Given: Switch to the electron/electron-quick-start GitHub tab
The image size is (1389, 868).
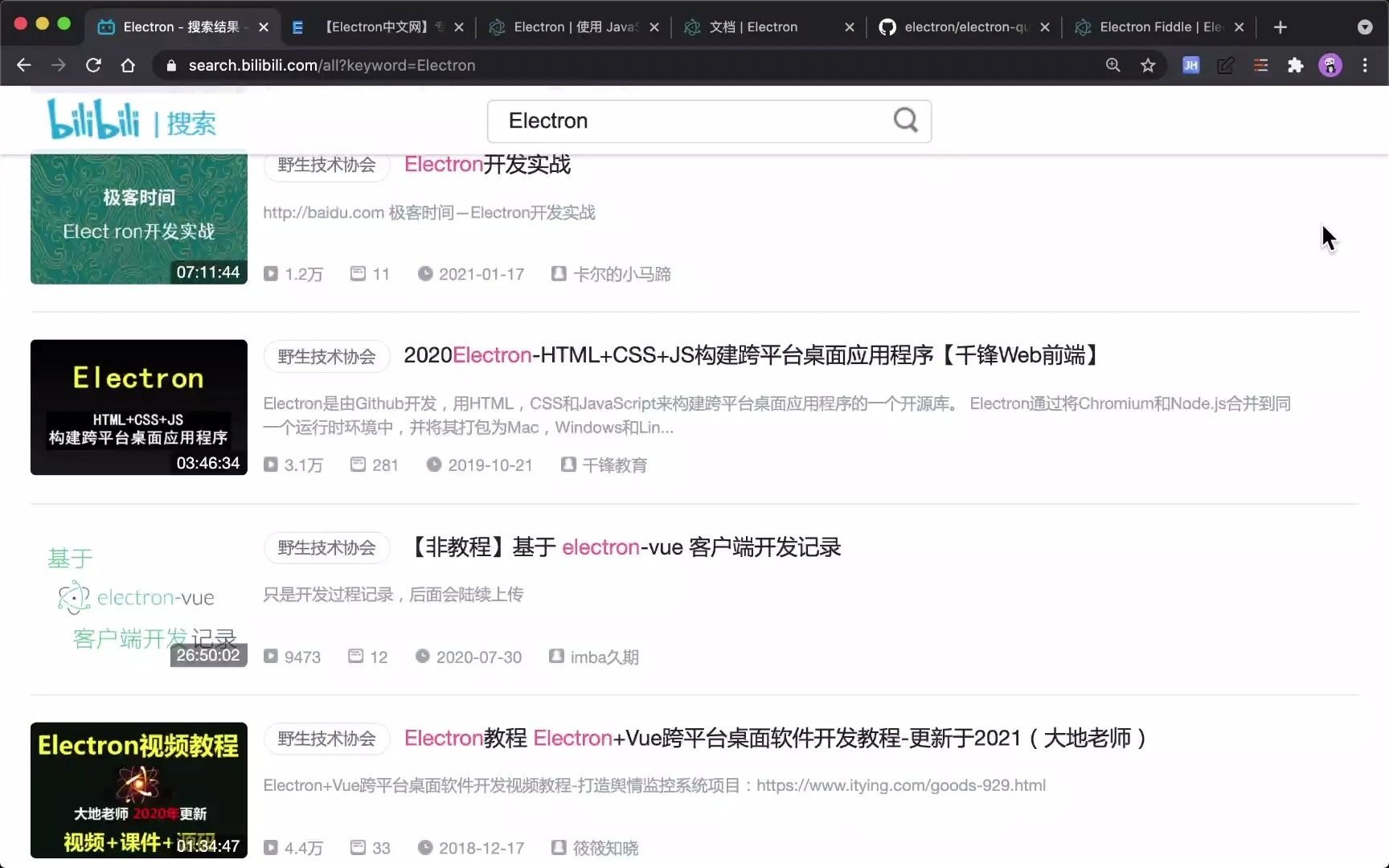Looking at the screenshot, I should 965,27.
